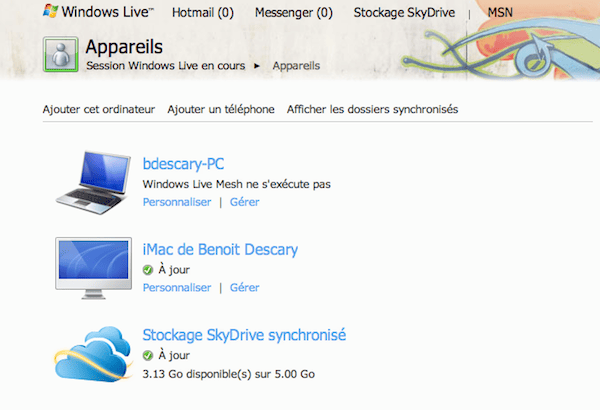Select Ajouter un téléphone
The height and width of the screenshot is (410, 600).
pyautogui.click(x=220, y=109)
